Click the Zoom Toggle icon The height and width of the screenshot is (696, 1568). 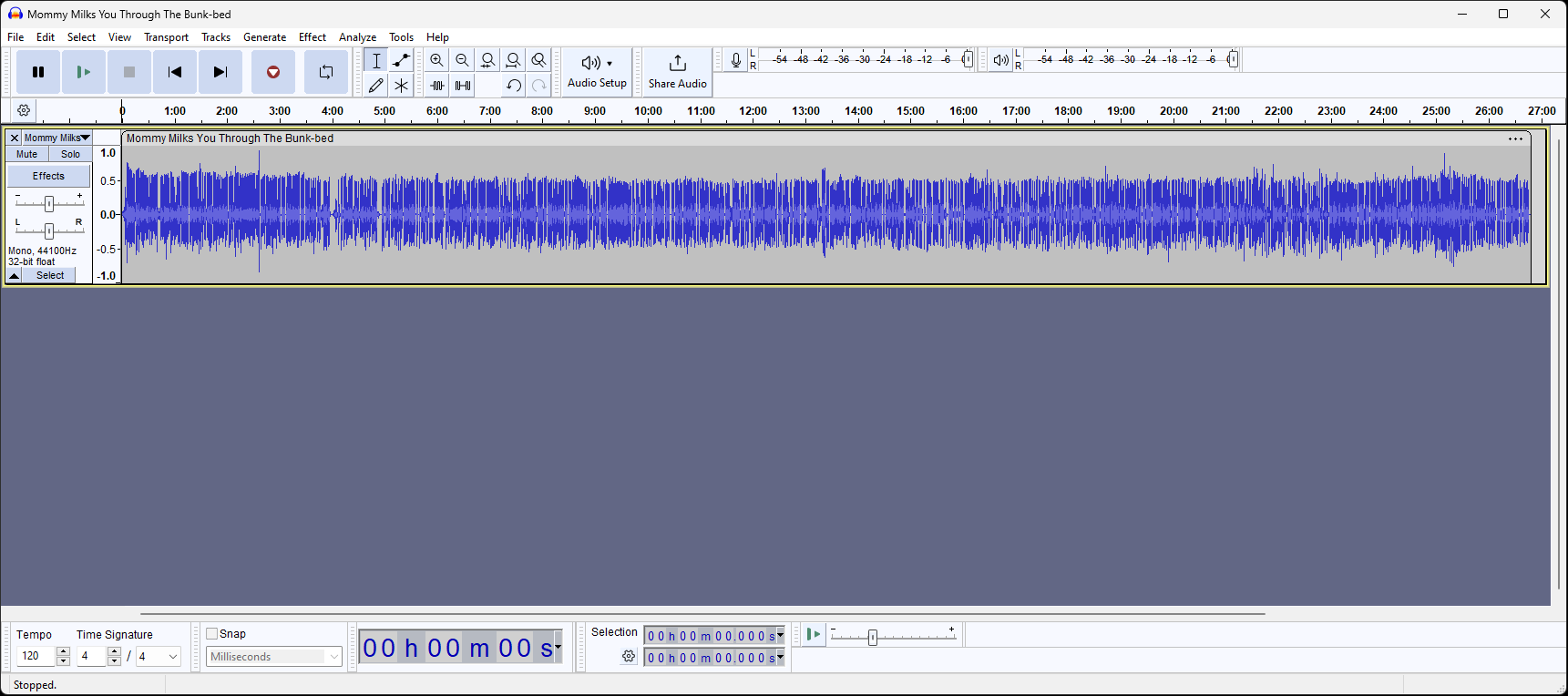pyautogui.click(x=539, y=60)
